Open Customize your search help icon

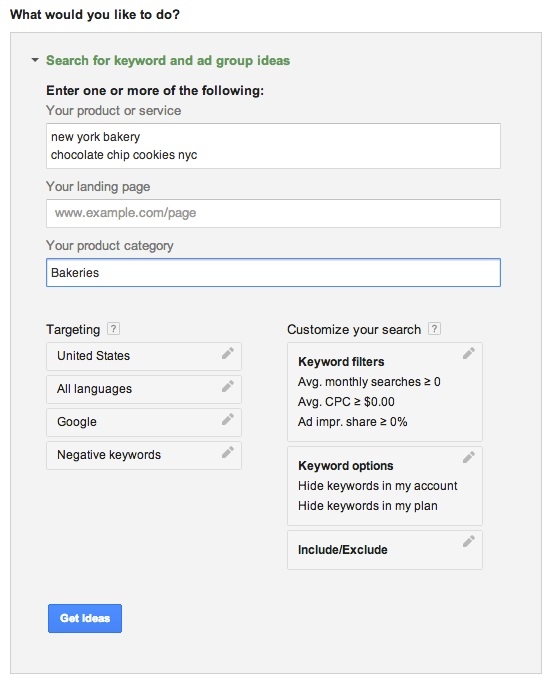click(434, 328)
